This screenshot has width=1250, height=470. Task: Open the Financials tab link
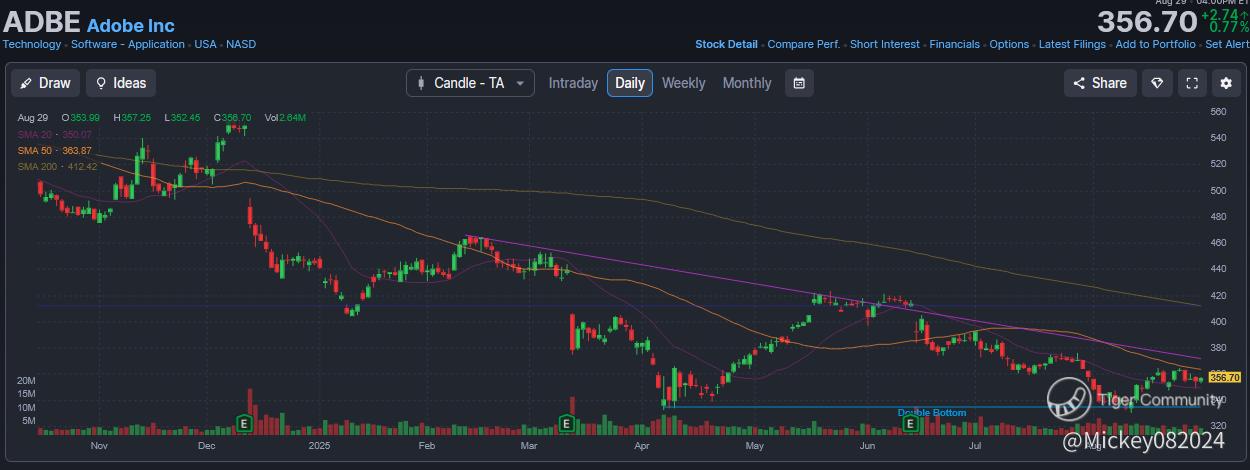955,44
